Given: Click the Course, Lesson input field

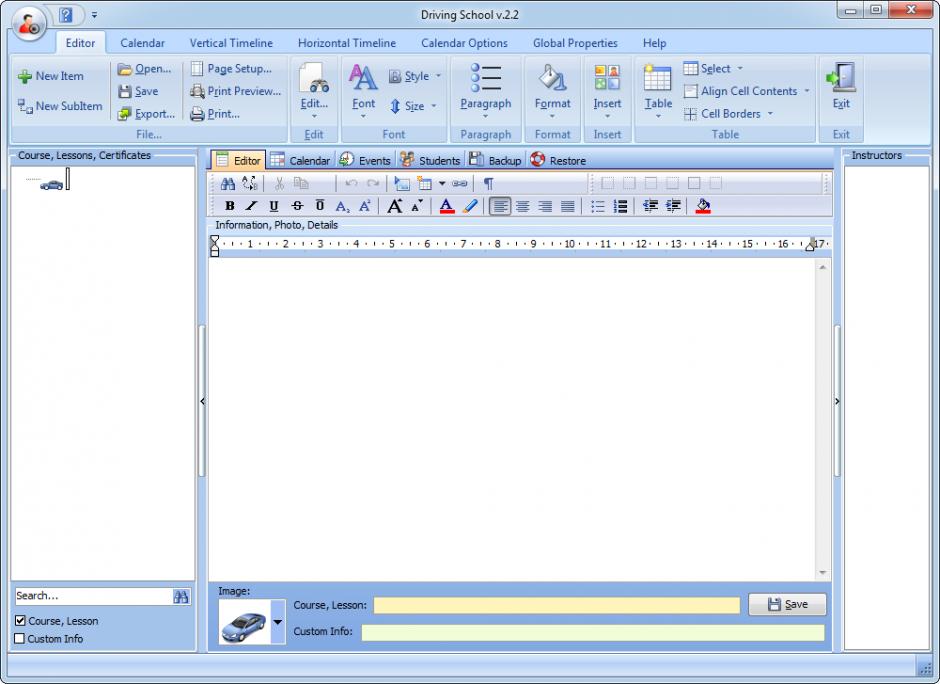Looking at the screenshot, I should pyautogui.click(x=556, y=606).
